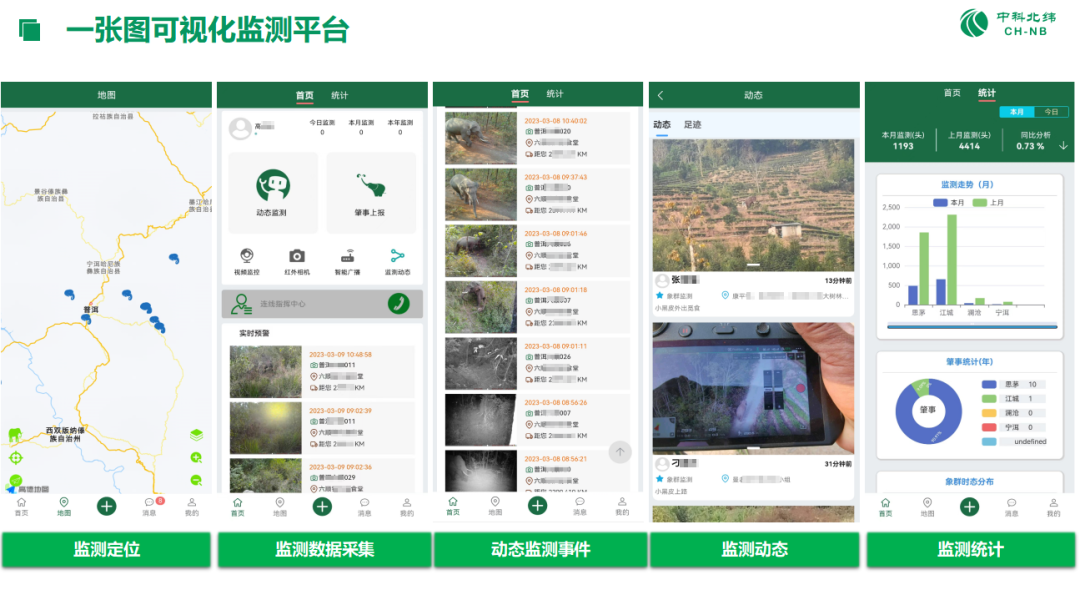Click the green 监测定位 button
This screenshot has height=595, width=1080.
pos(106,549)
